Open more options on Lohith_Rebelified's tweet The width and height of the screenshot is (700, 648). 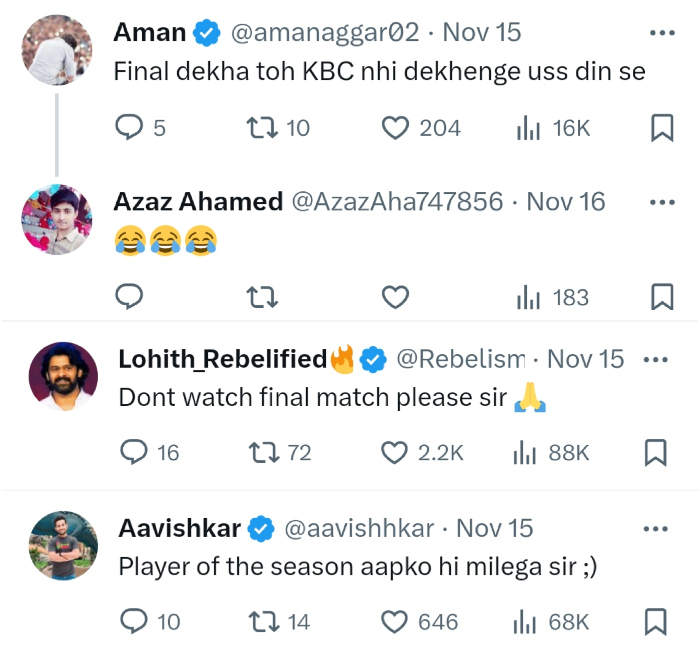(x=655, y=359)
